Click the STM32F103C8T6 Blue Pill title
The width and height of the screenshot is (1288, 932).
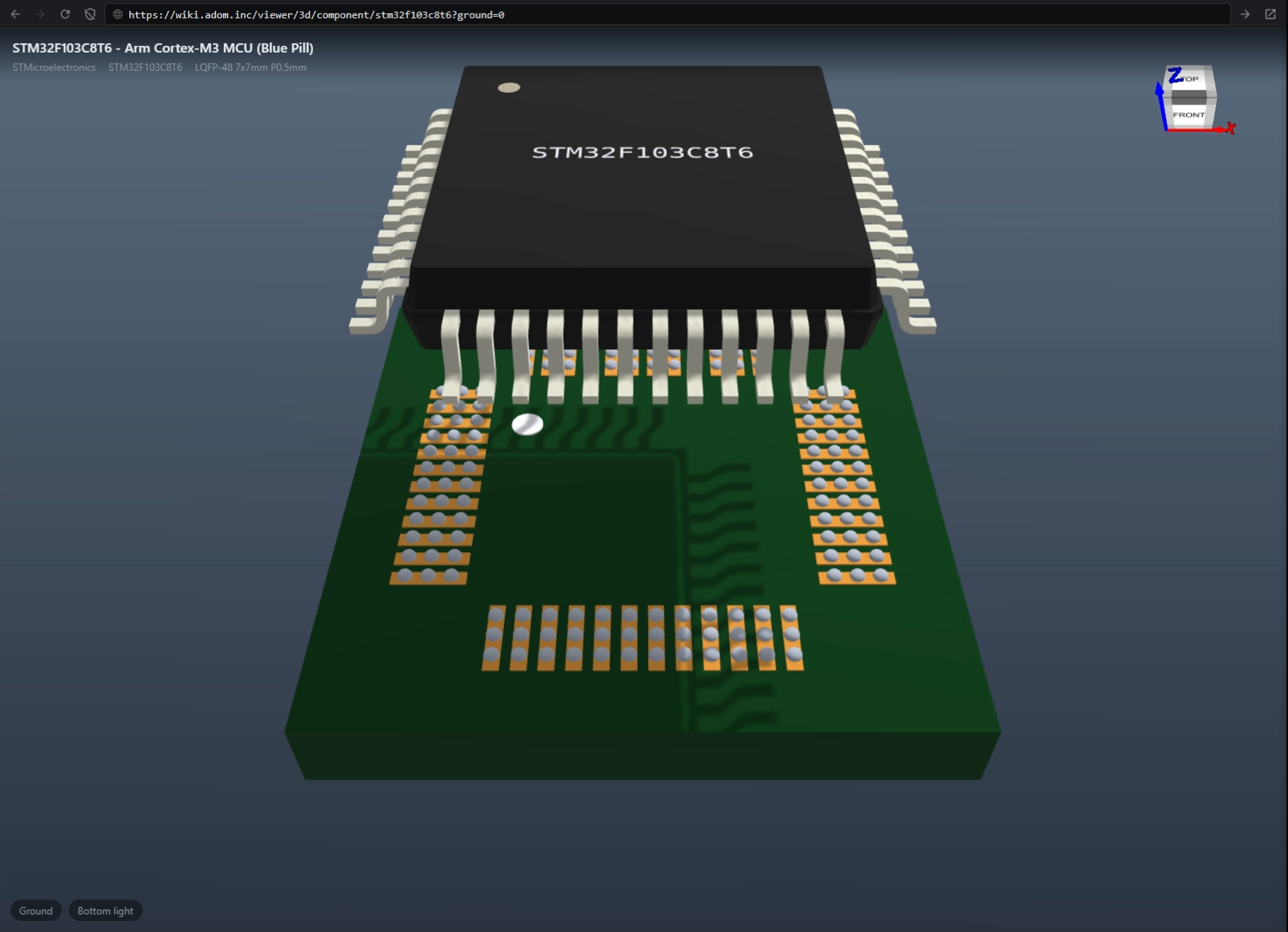pyautogui.click(x=163, y=48)
